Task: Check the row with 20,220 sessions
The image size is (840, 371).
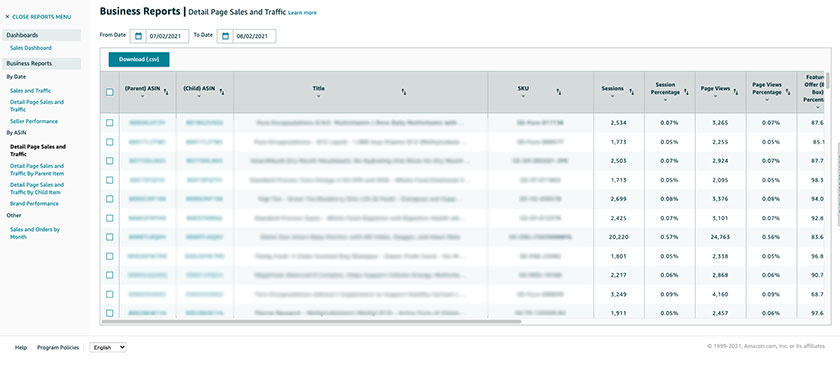Action: click(x=110, y=237)
